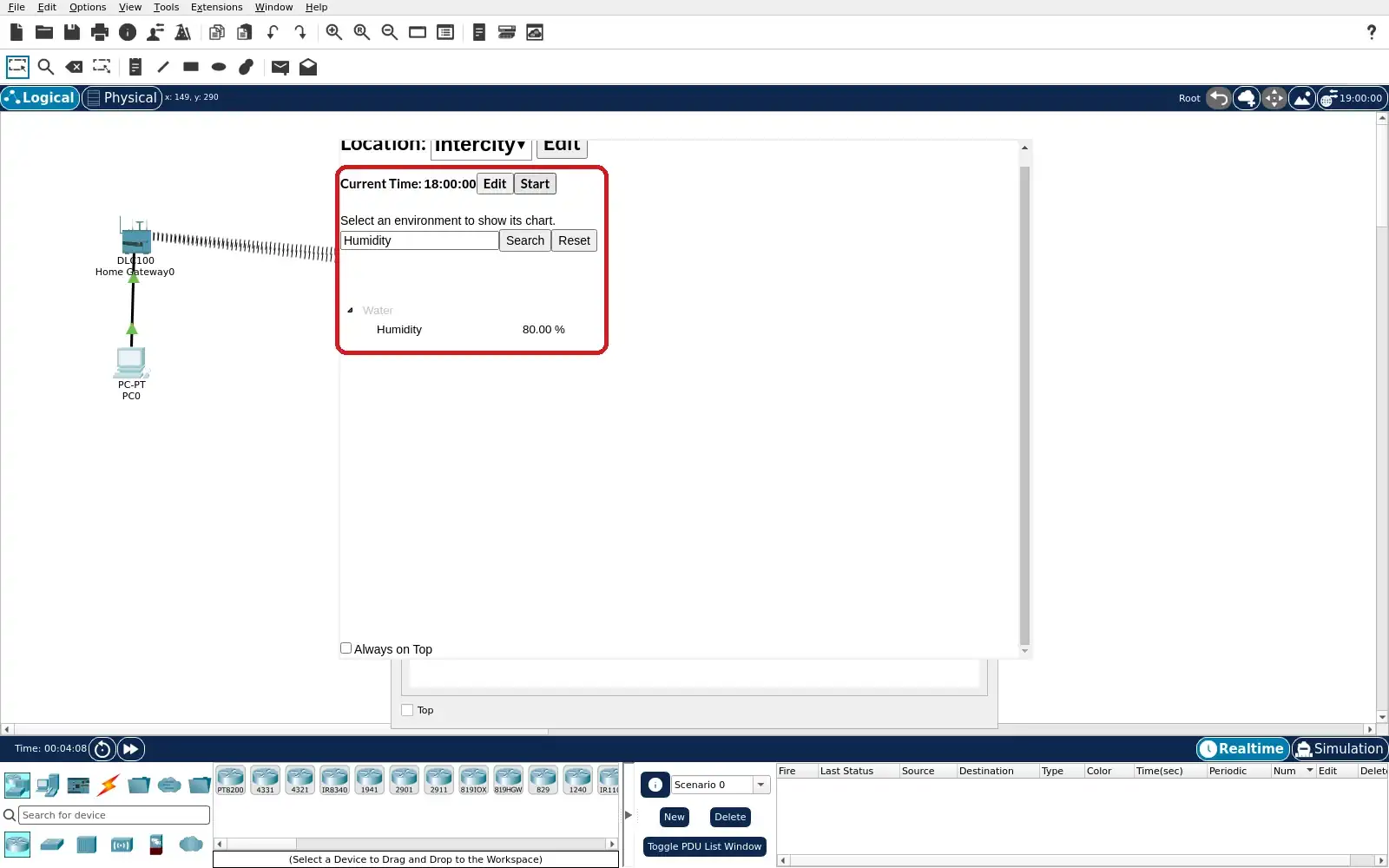Open the Extensions menu
1389x868 pixels.
(216, 7)
